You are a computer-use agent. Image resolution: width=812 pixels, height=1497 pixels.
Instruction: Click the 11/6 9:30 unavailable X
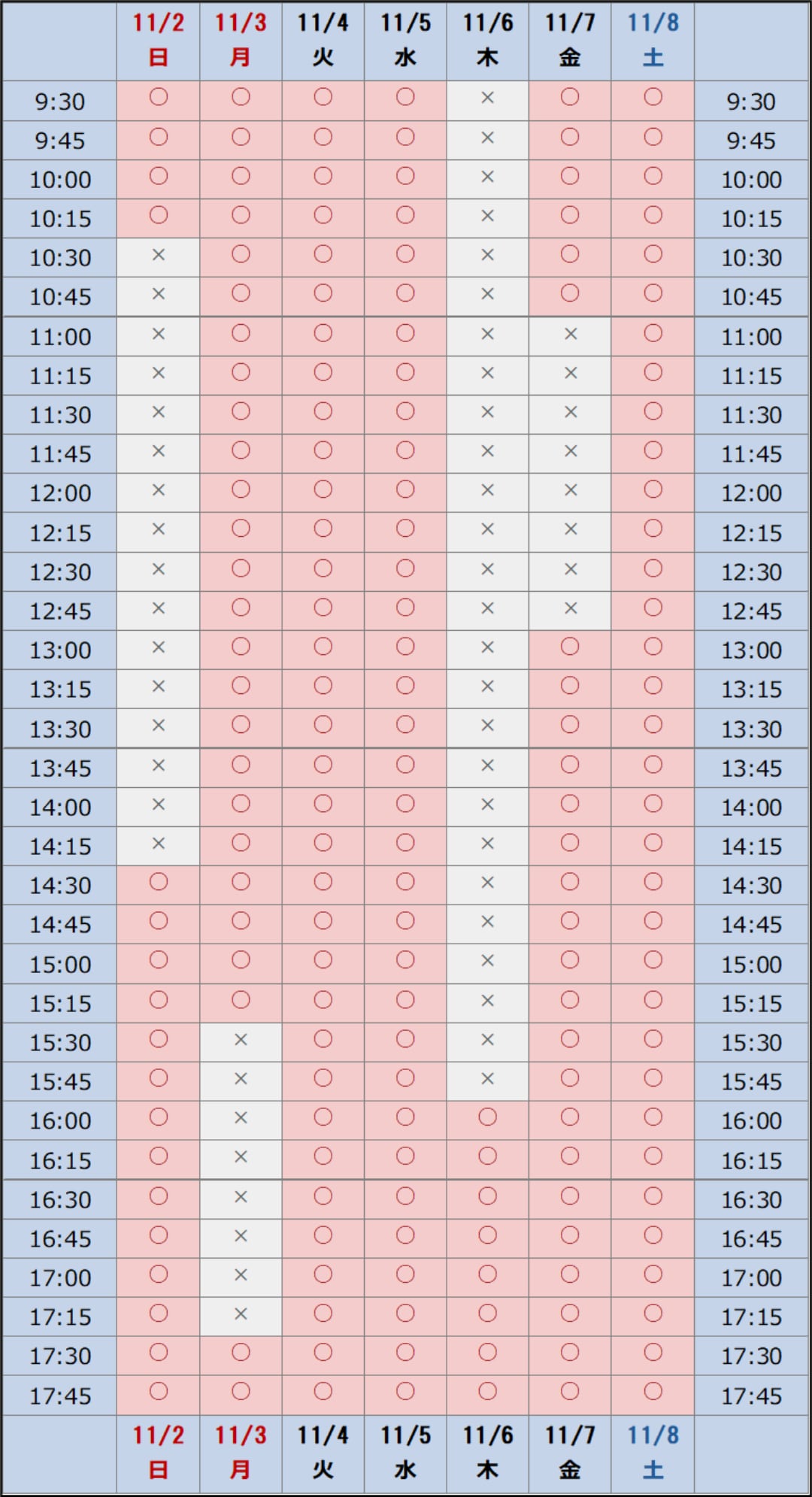[487, 98]
